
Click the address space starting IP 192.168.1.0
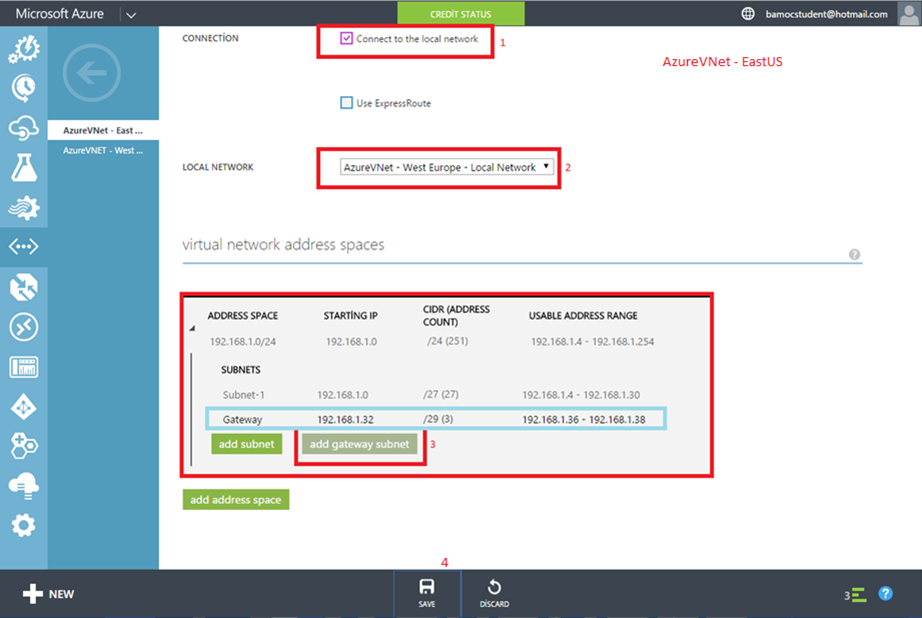[352, 342]
